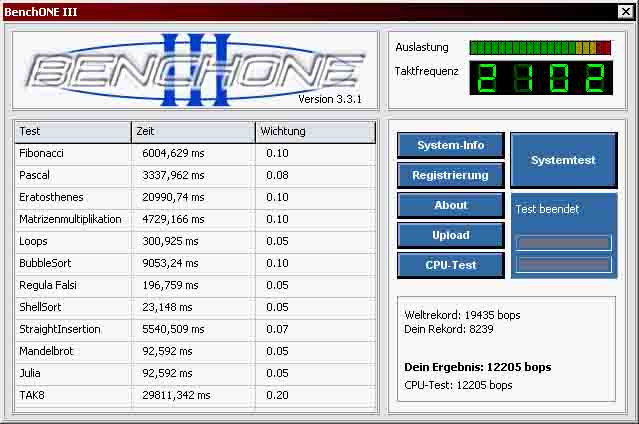Click the 23,148 ms time value
The height and width of the screenshot is (424, 639).
coord(167,308)
